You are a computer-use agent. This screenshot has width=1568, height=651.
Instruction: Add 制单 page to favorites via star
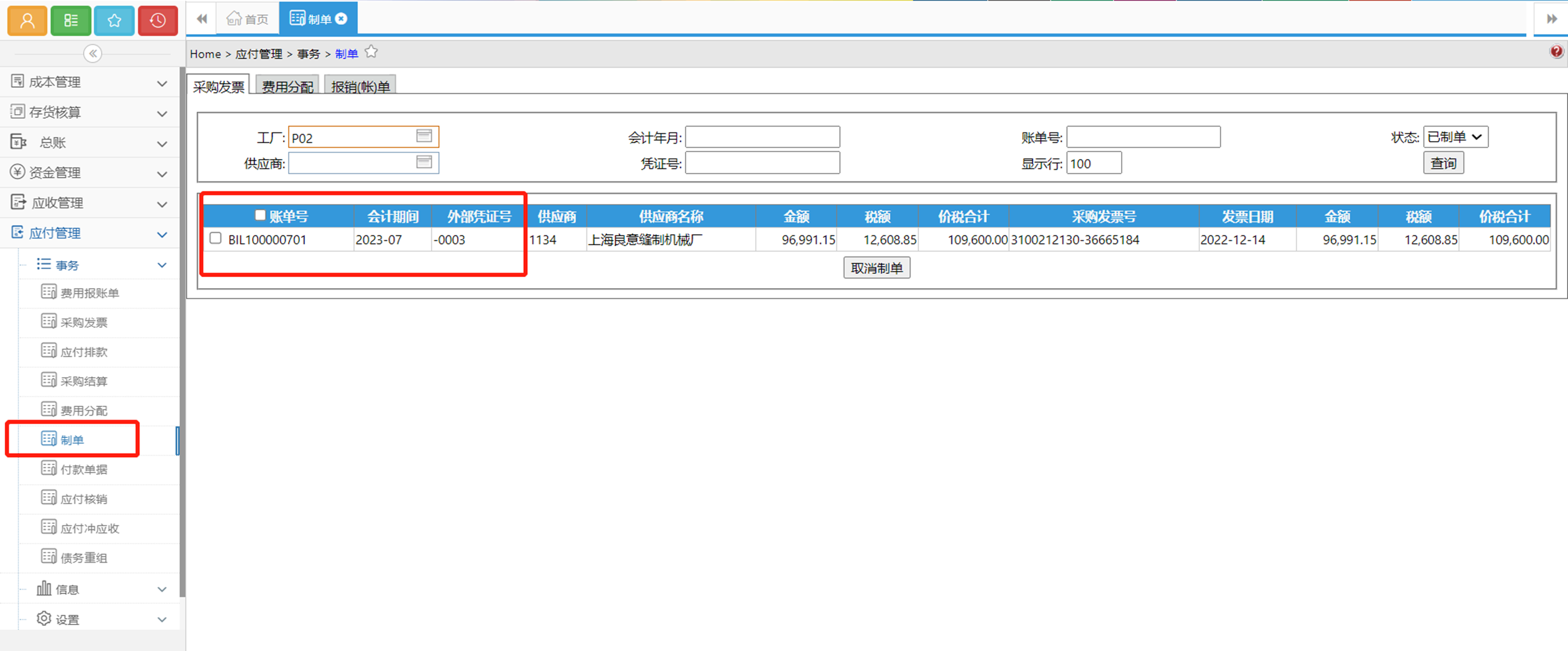371,52
